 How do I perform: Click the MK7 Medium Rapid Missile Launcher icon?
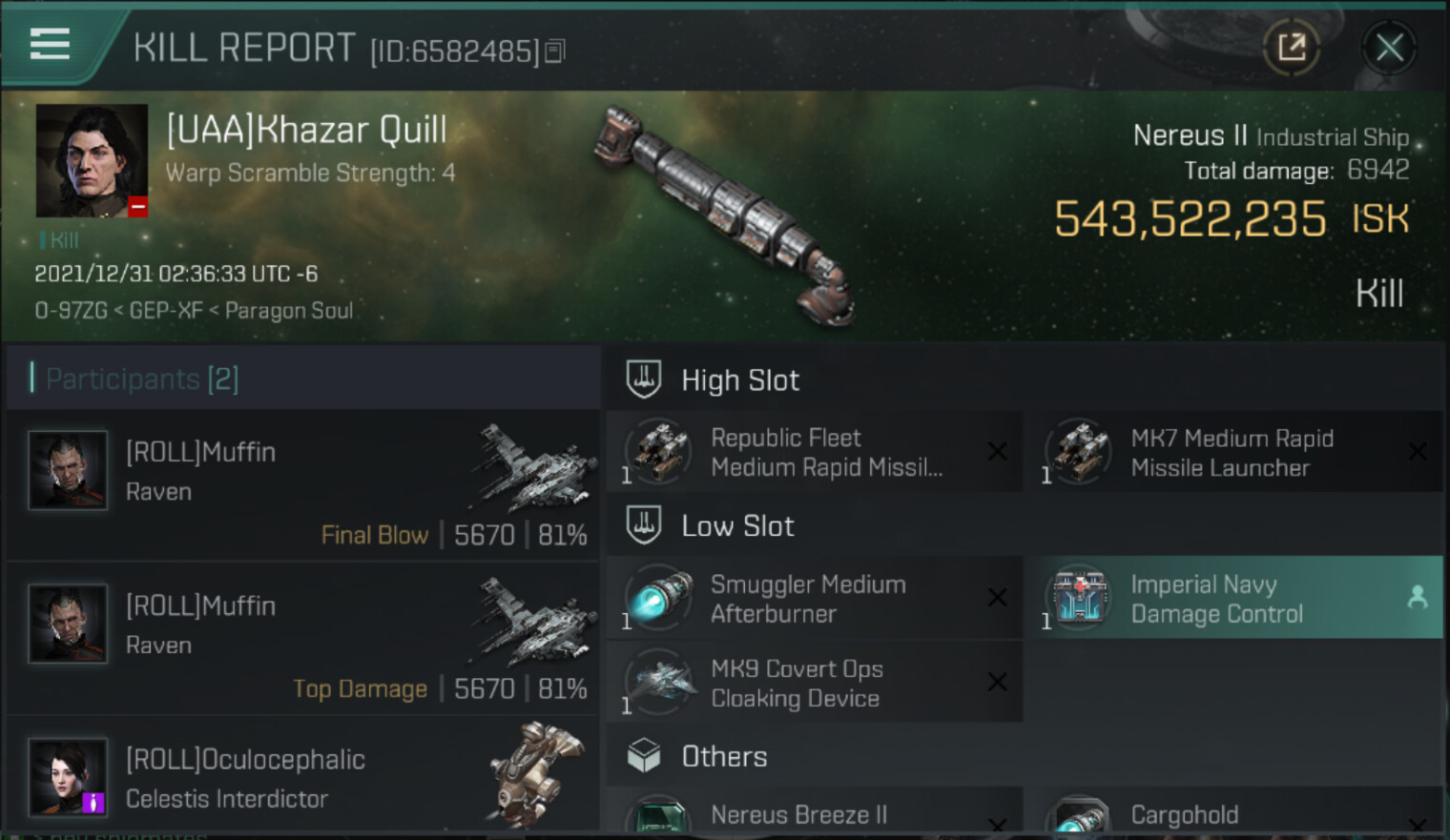coord(1079,452)
